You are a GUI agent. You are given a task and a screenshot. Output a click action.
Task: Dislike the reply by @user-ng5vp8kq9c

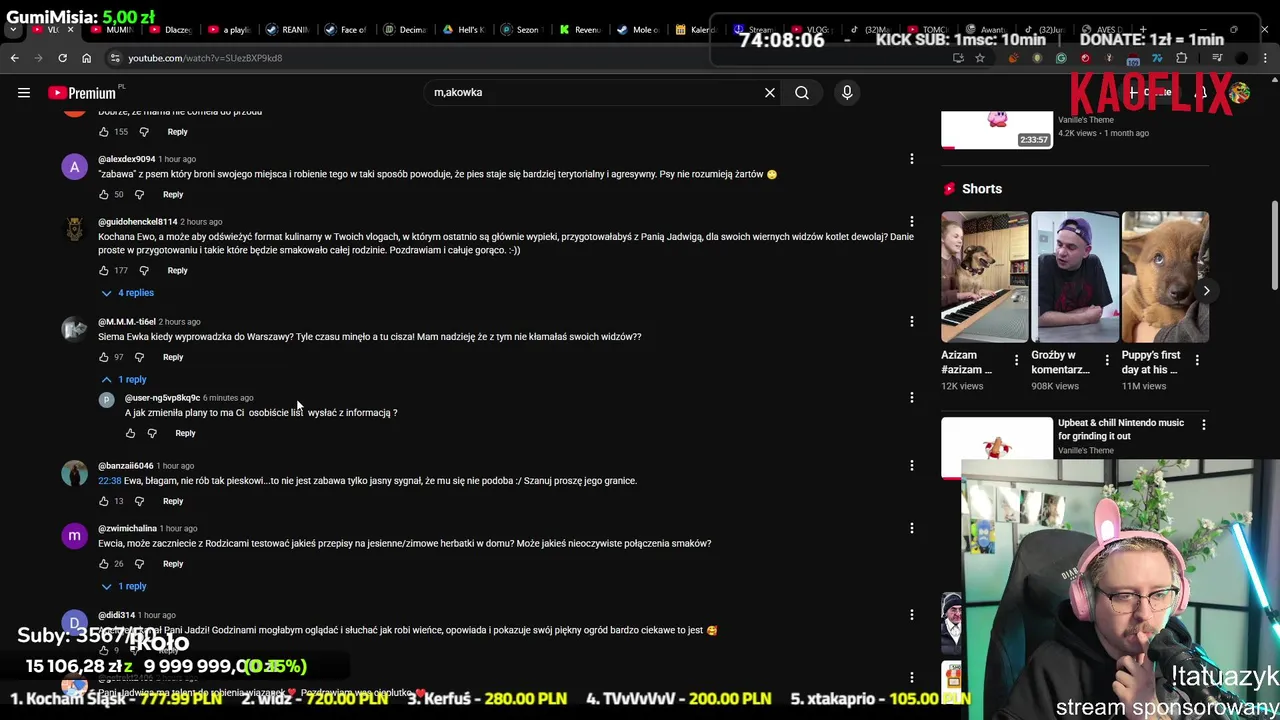[152, 434]
